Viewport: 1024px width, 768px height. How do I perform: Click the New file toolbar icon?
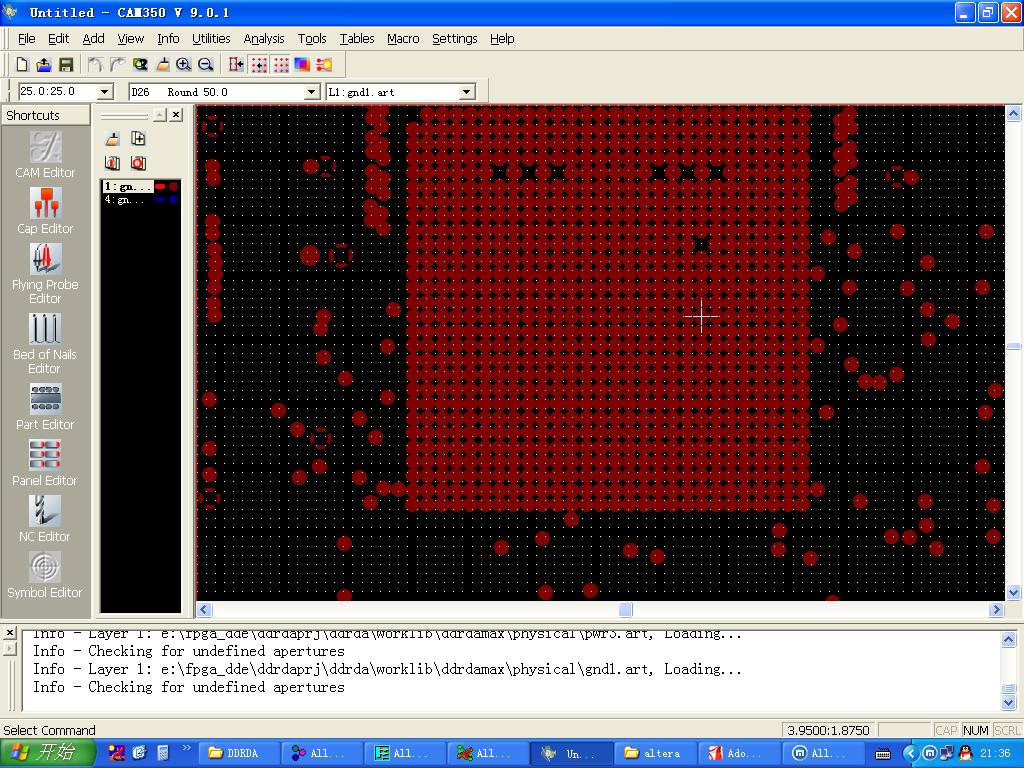pos(22,64)
